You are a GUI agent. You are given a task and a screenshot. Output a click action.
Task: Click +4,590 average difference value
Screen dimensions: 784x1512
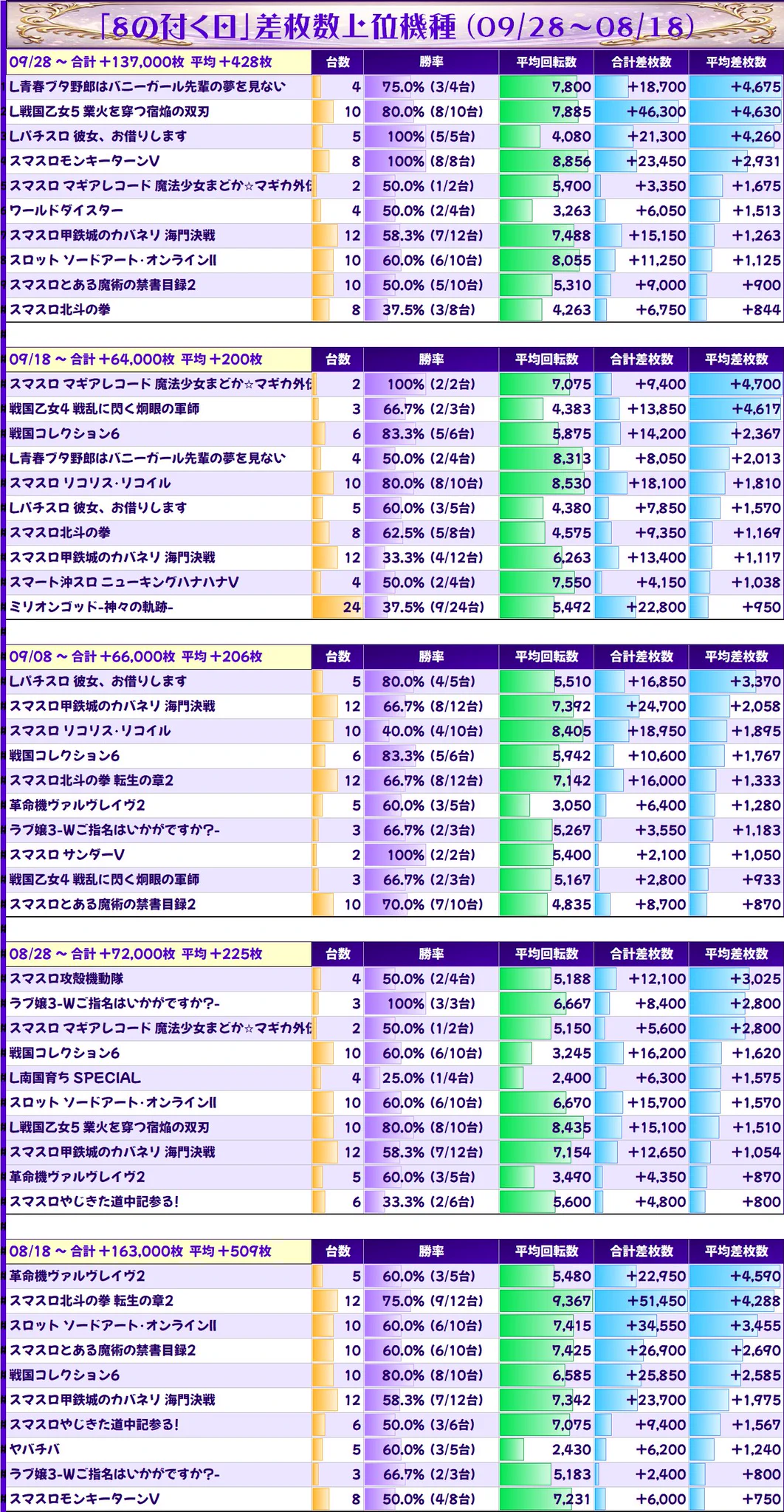[736, 1276]
